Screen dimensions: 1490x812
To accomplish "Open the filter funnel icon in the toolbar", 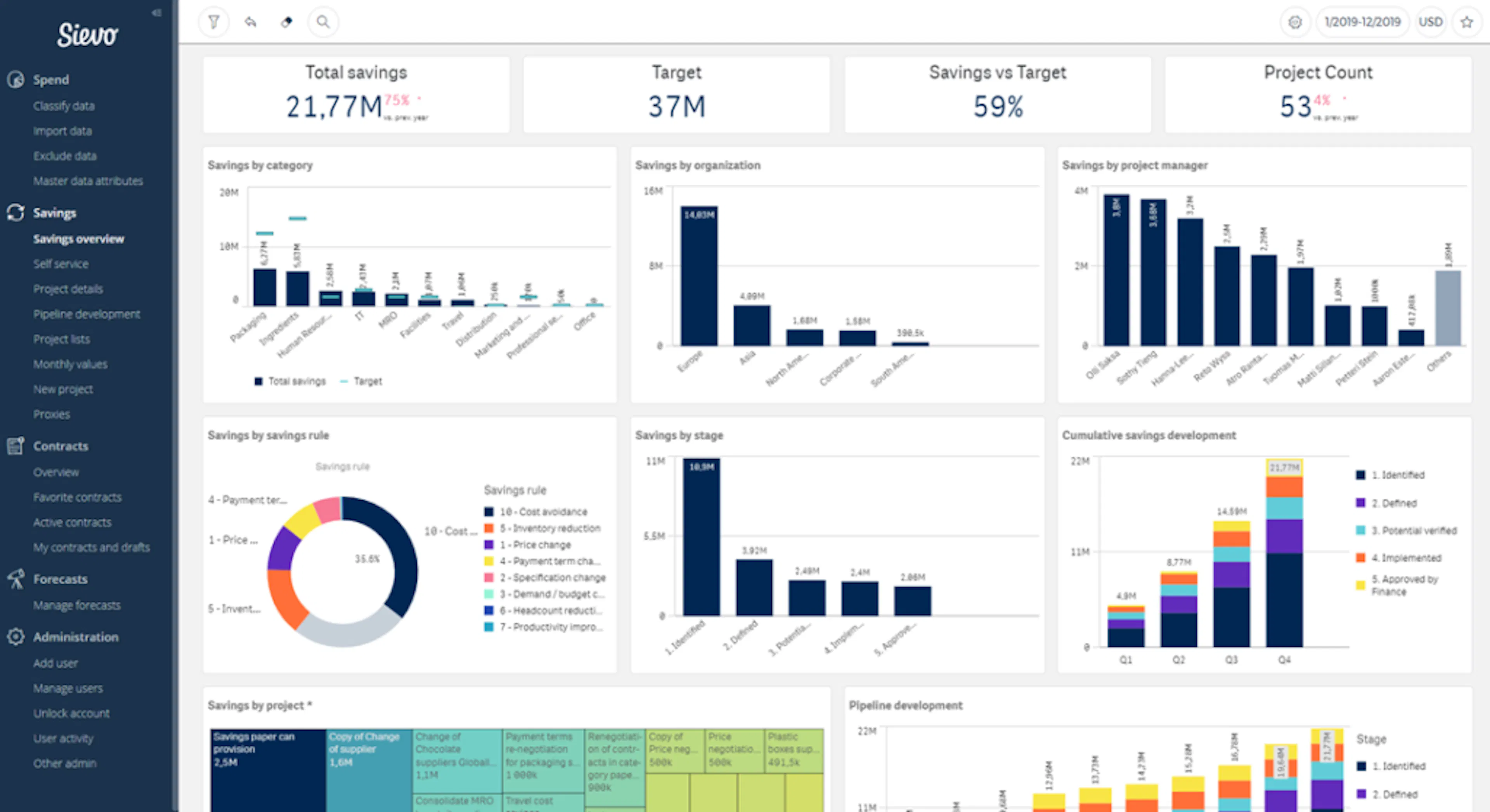I will 214,21.
